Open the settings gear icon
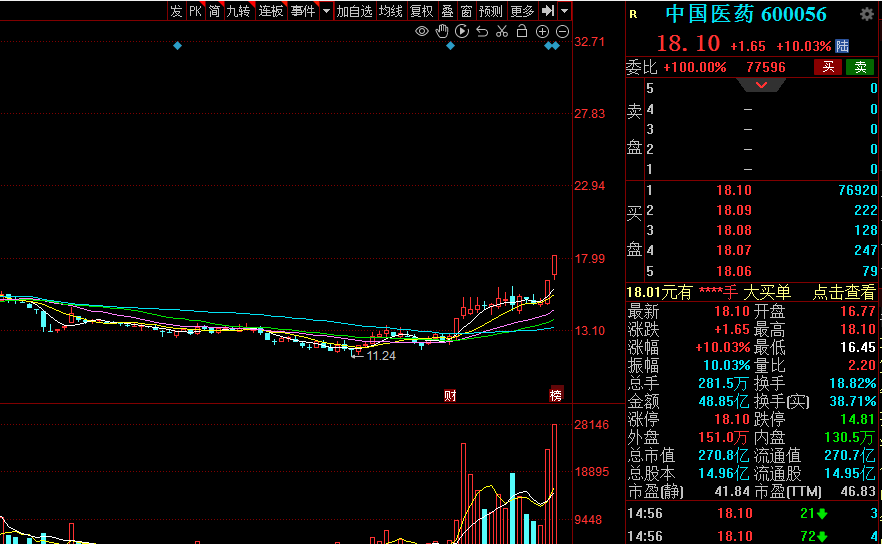 click(x=867, y=14)
